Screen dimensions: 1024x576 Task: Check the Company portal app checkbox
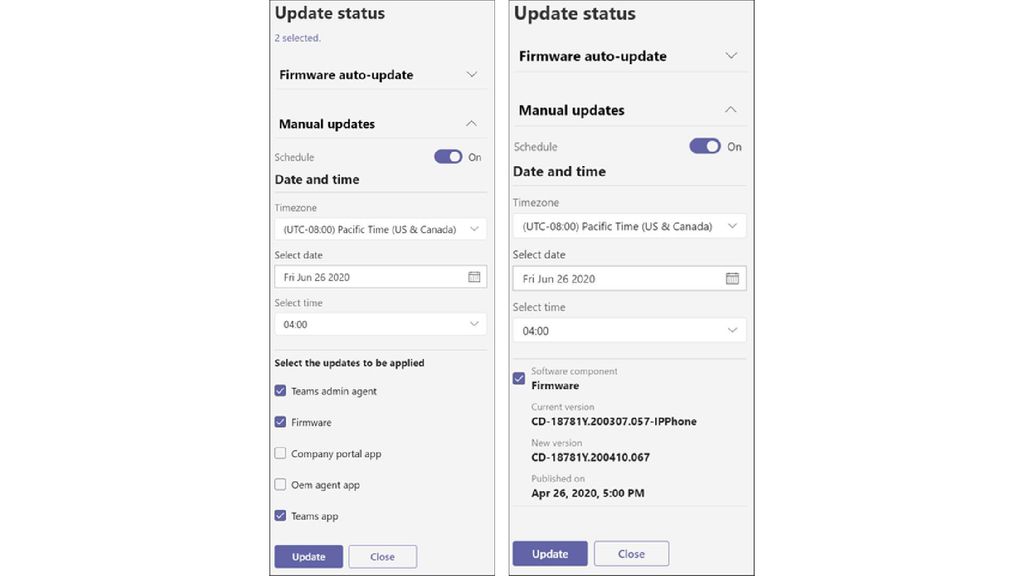coord(280,453)
